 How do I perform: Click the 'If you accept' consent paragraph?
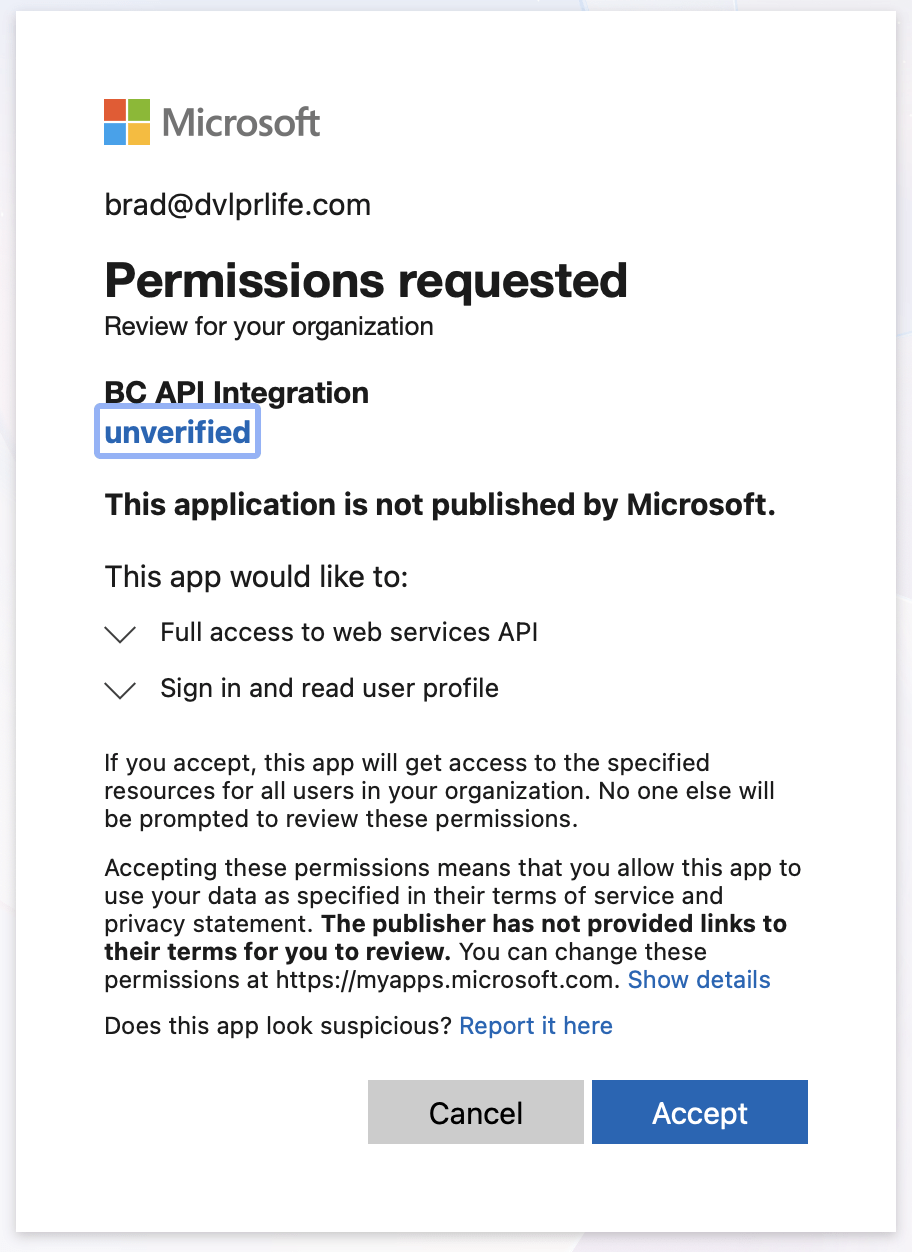coord(440,791)
